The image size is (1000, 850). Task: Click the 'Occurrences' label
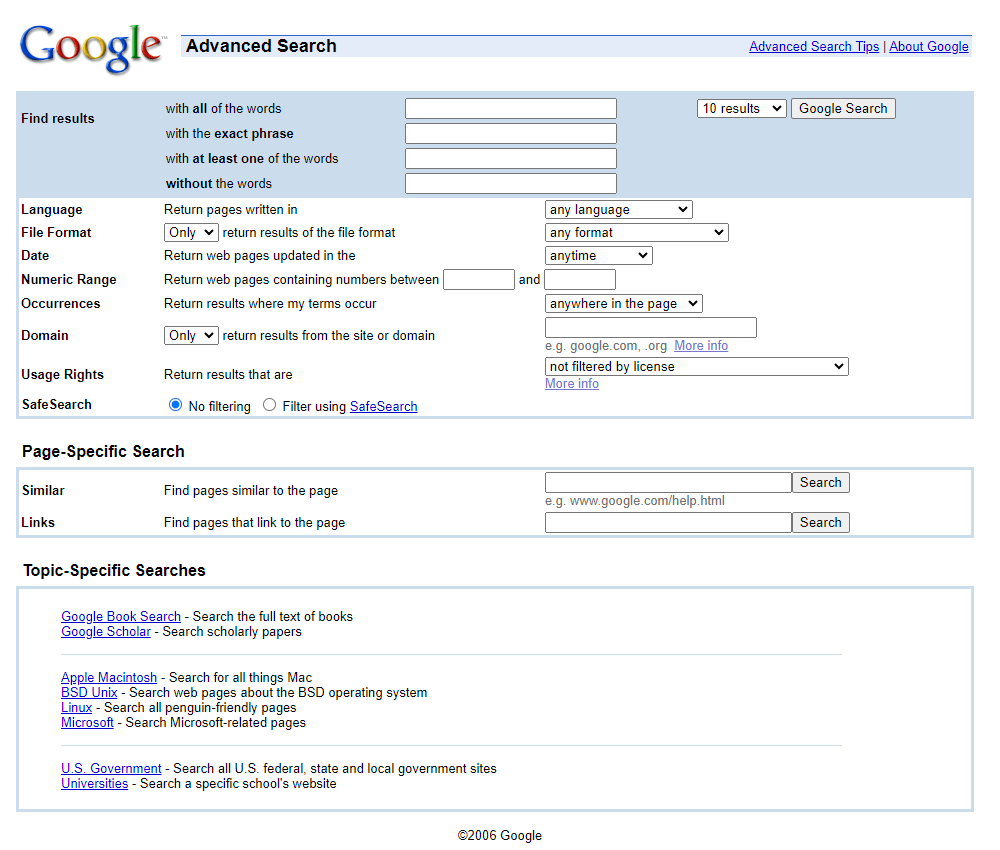61,304
